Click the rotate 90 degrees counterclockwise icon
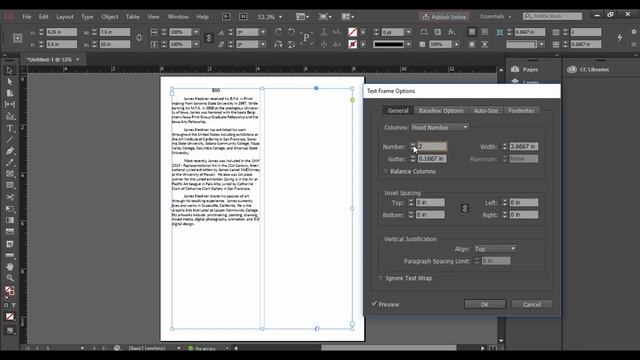640x360 pixels. (x=291, y=32)
